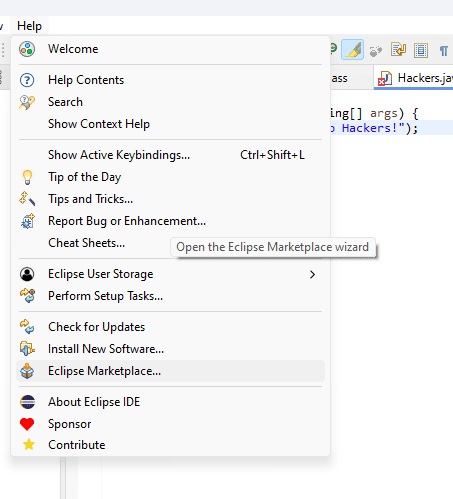Click the Tip of the Day lightbulb icon
Screen dimensions: 453x499
click(27, 177)
